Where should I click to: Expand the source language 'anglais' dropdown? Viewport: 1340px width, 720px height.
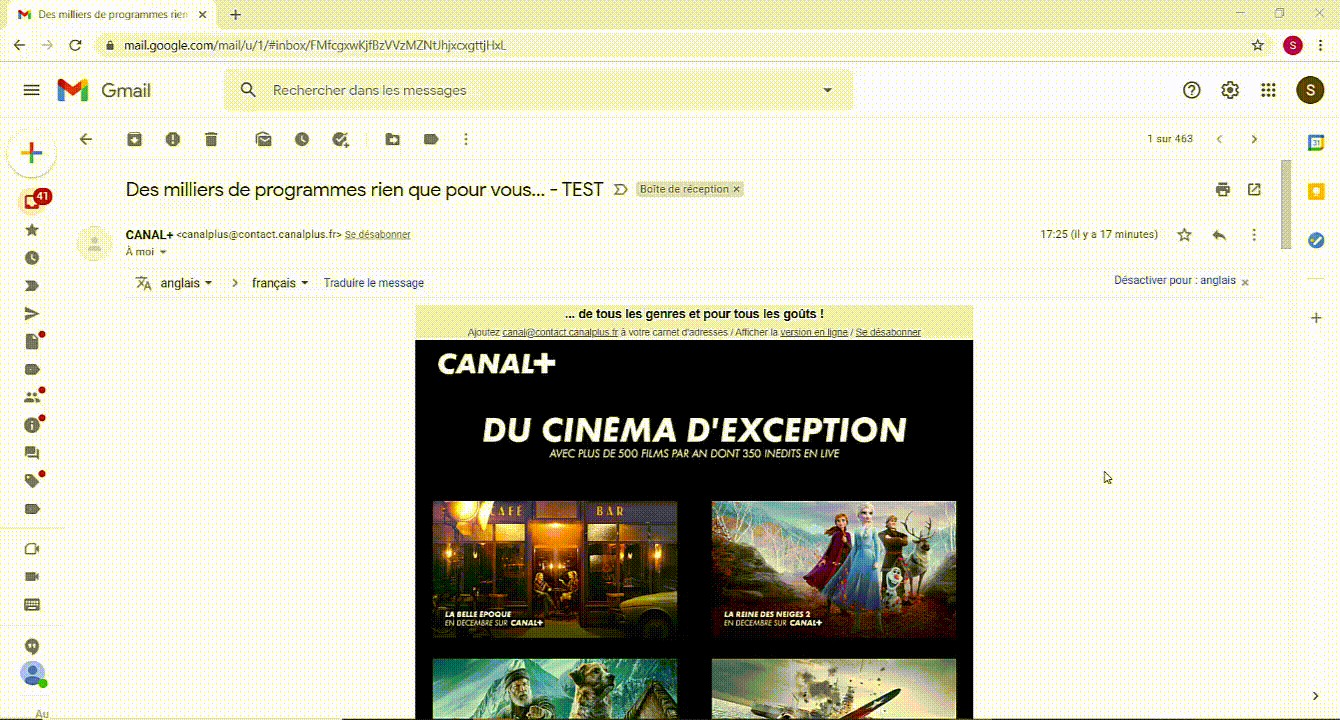186,283
